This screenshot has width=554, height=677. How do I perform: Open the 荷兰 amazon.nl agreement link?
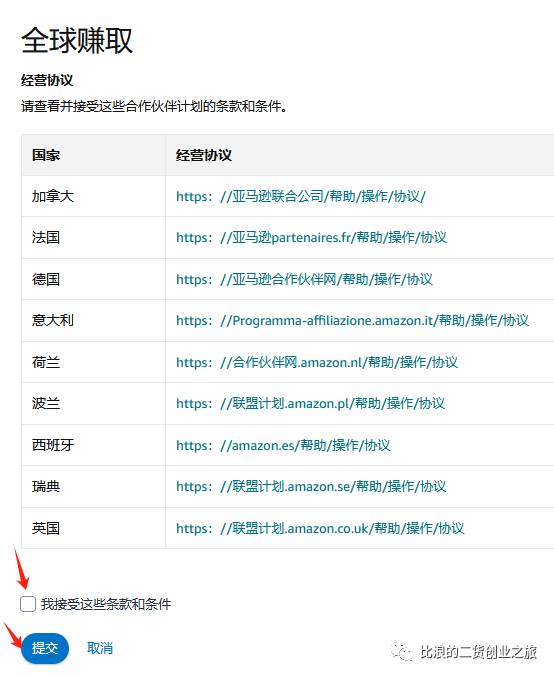coord(317,362)
